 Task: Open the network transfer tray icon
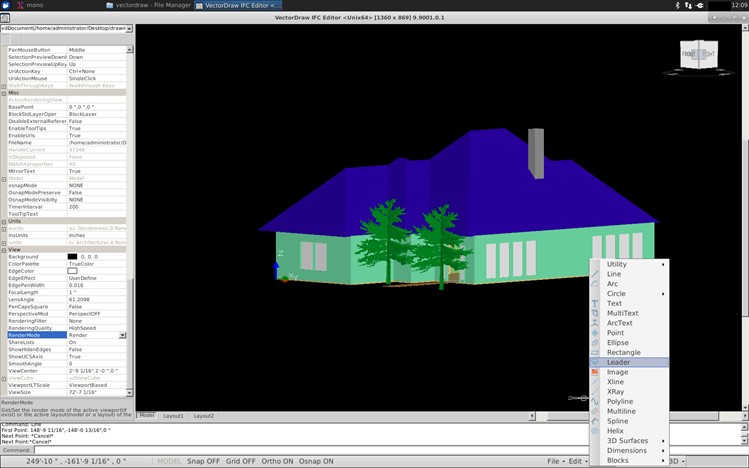pos(688,5)
